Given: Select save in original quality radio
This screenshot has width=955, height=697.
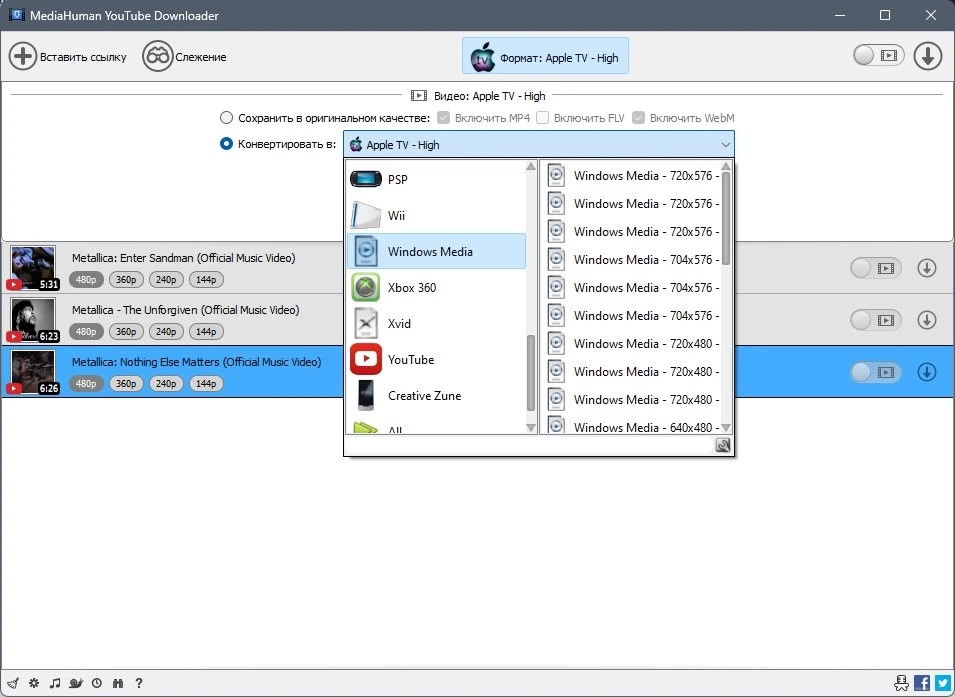Looking at the screenshot, I should [226, 118].
